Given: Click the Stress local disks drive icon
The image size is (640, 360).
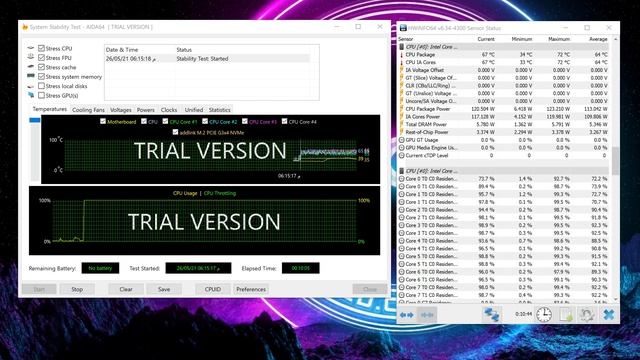Looking at the screenshot, I should 31,86.
